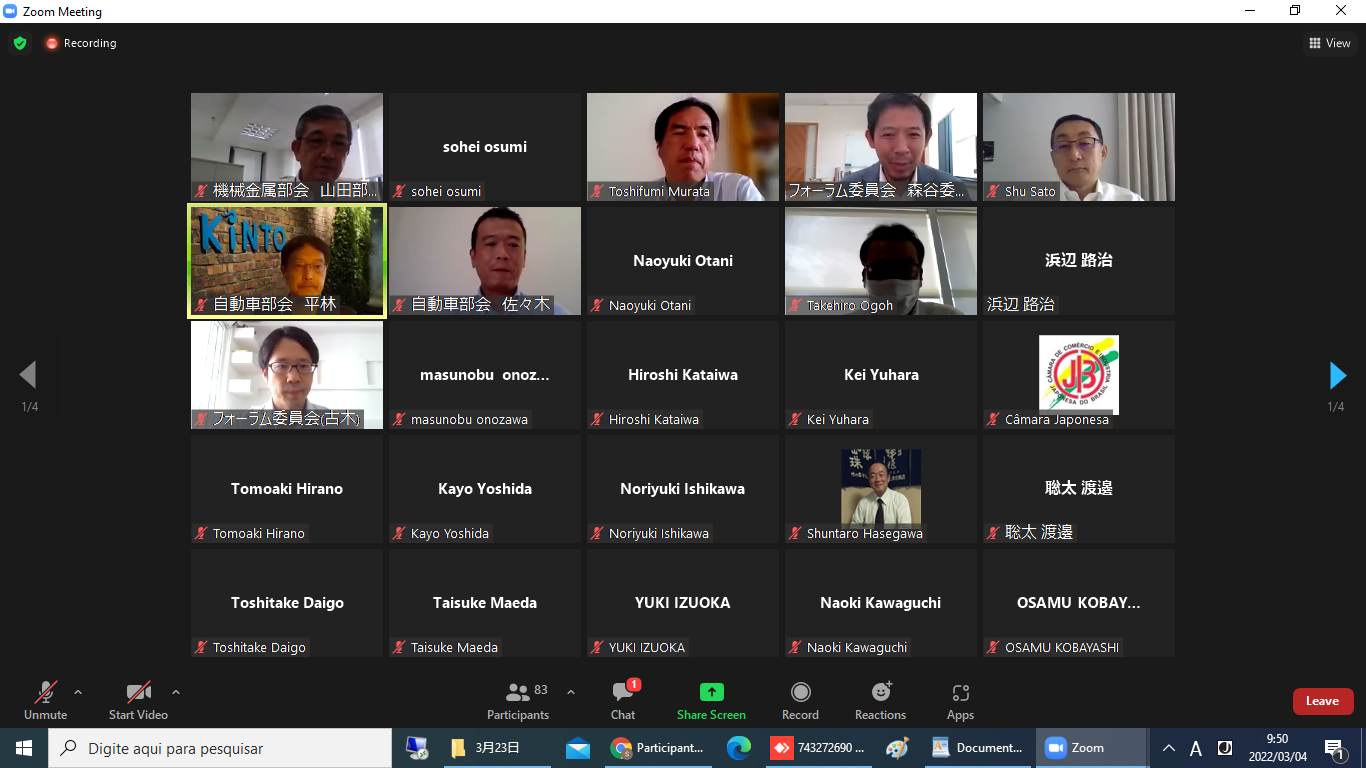The image size is (1366, 768).
Task: Leave the meeting
Action: pyautogui.click(x=1322, y=701)
